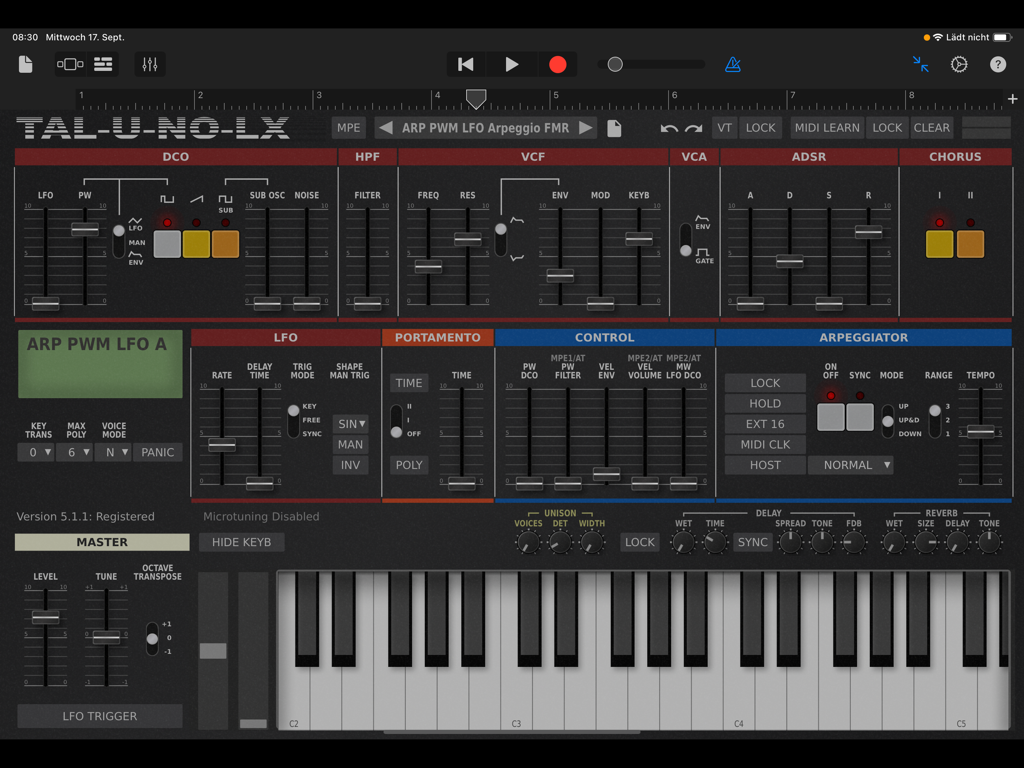Screen dimensions: 1024x768
Task: Switch to MPE mode tab
Action: pyautogui.click(x=348, y=128)
